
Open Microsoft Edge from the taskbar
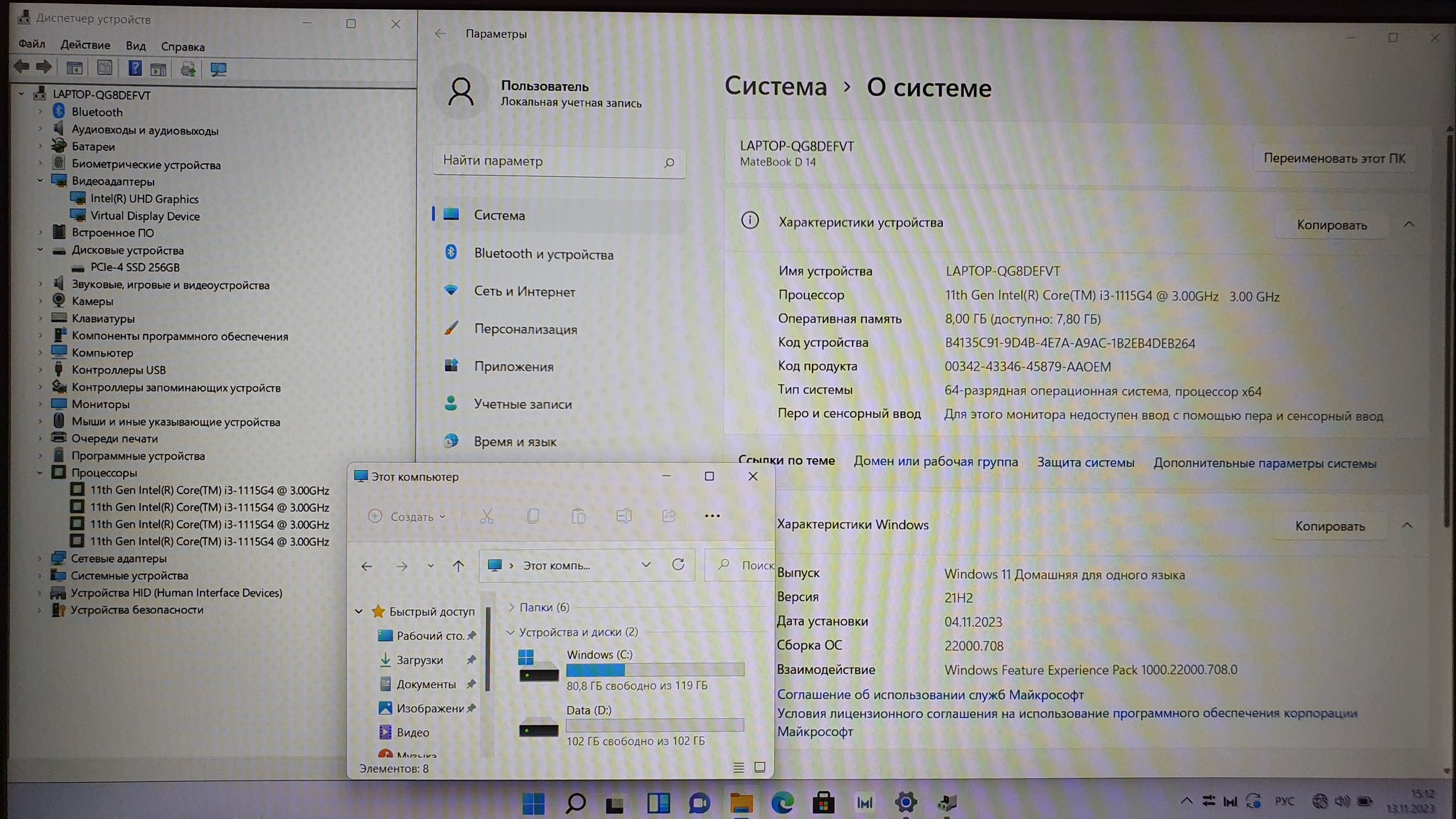coord(783,803)
